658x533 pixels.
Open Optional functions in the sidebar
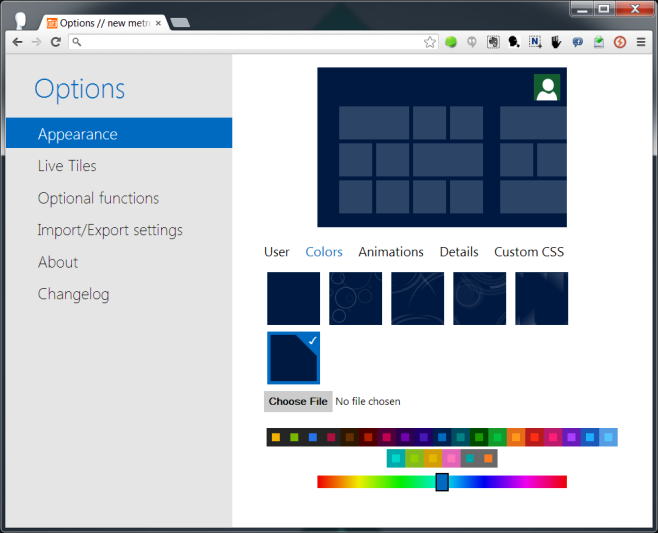tap(98, 198)
